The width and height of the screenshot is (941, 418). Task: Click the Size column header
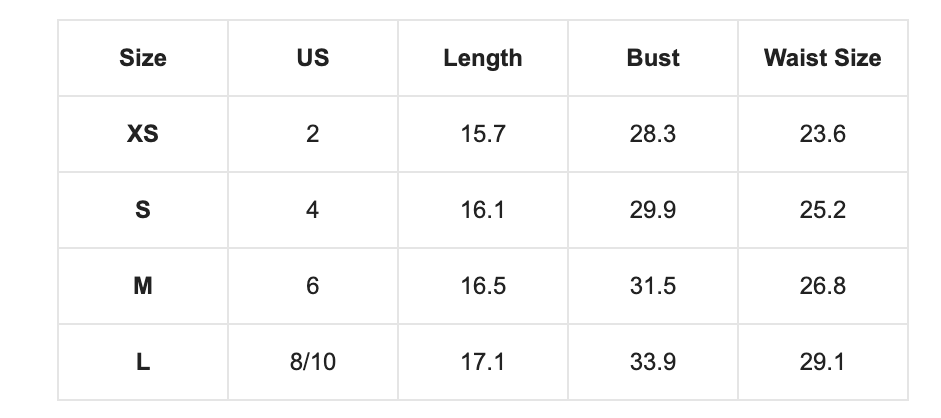pyautogui.click(x=143, y=58)
